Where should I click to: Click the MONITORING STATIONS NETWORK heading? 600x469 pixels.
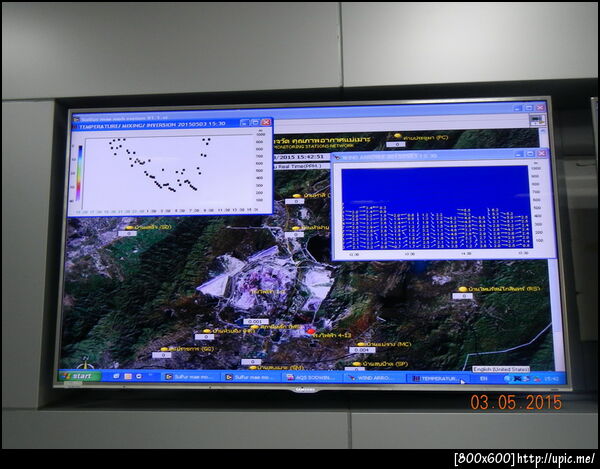(x=314, y=146)
